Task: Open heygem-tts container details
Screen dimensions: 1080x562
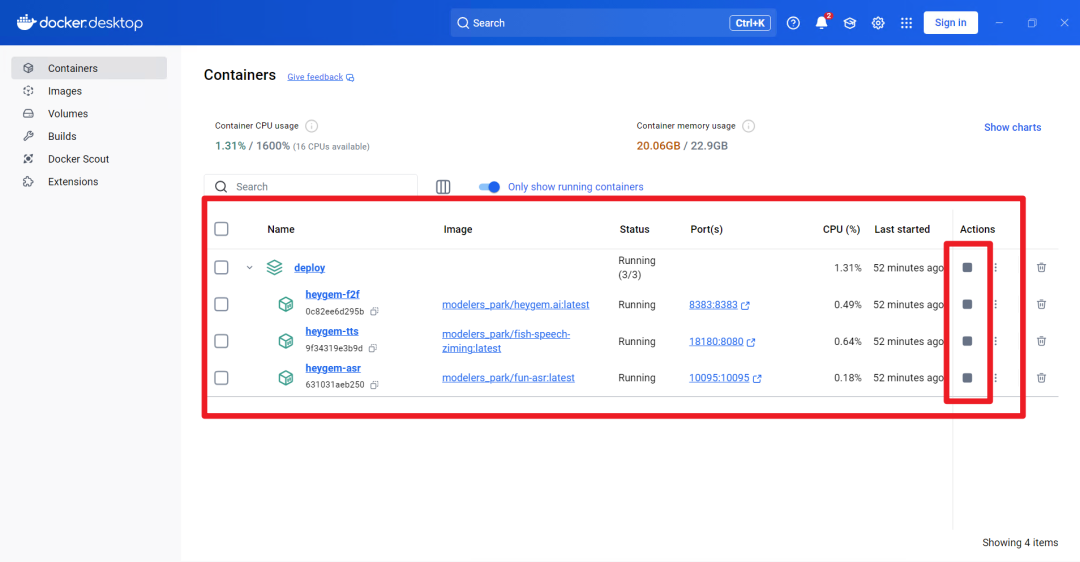Action: tap(331, 331)
